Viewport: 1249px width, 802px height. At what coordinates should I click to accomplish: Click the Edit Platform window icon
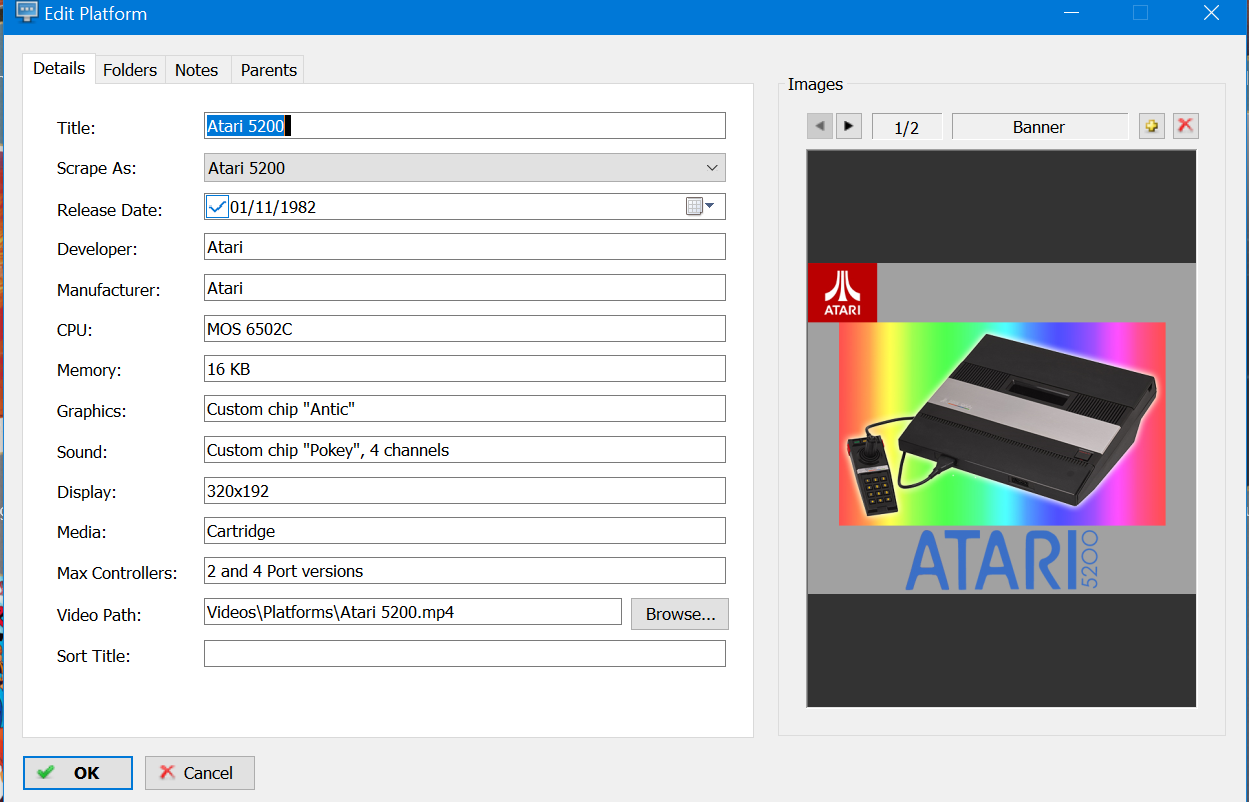coord(27,13)
